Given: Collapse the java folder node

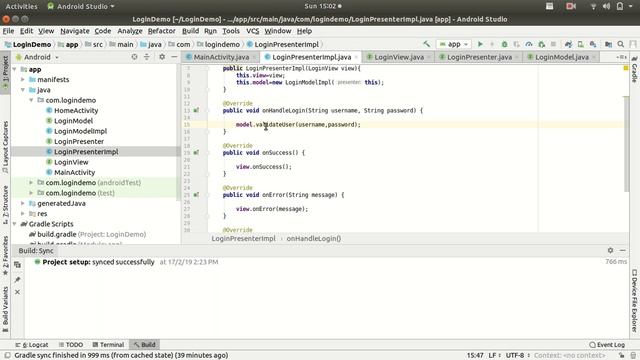Looking at the screenshot, I should click(x=23, y=90).
